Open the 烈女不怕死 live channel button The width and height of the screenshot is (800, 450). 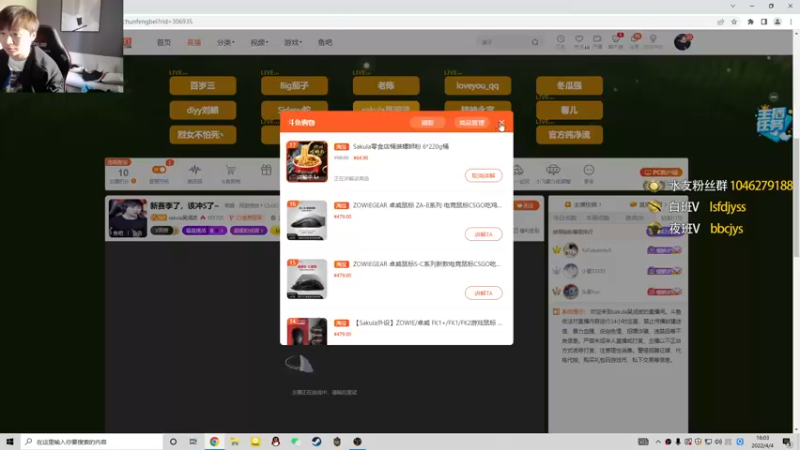203,135
